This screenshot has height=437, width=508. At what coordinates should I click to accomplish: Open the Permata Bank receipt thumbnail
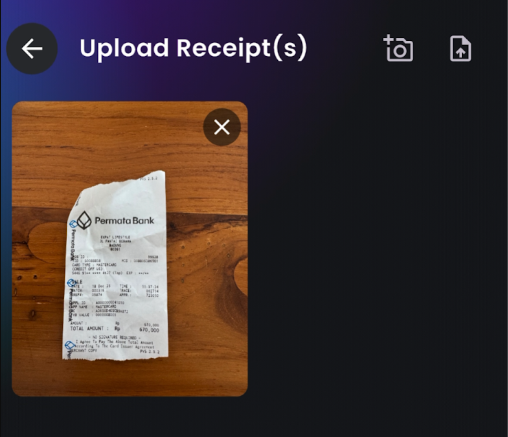(130, 249)
